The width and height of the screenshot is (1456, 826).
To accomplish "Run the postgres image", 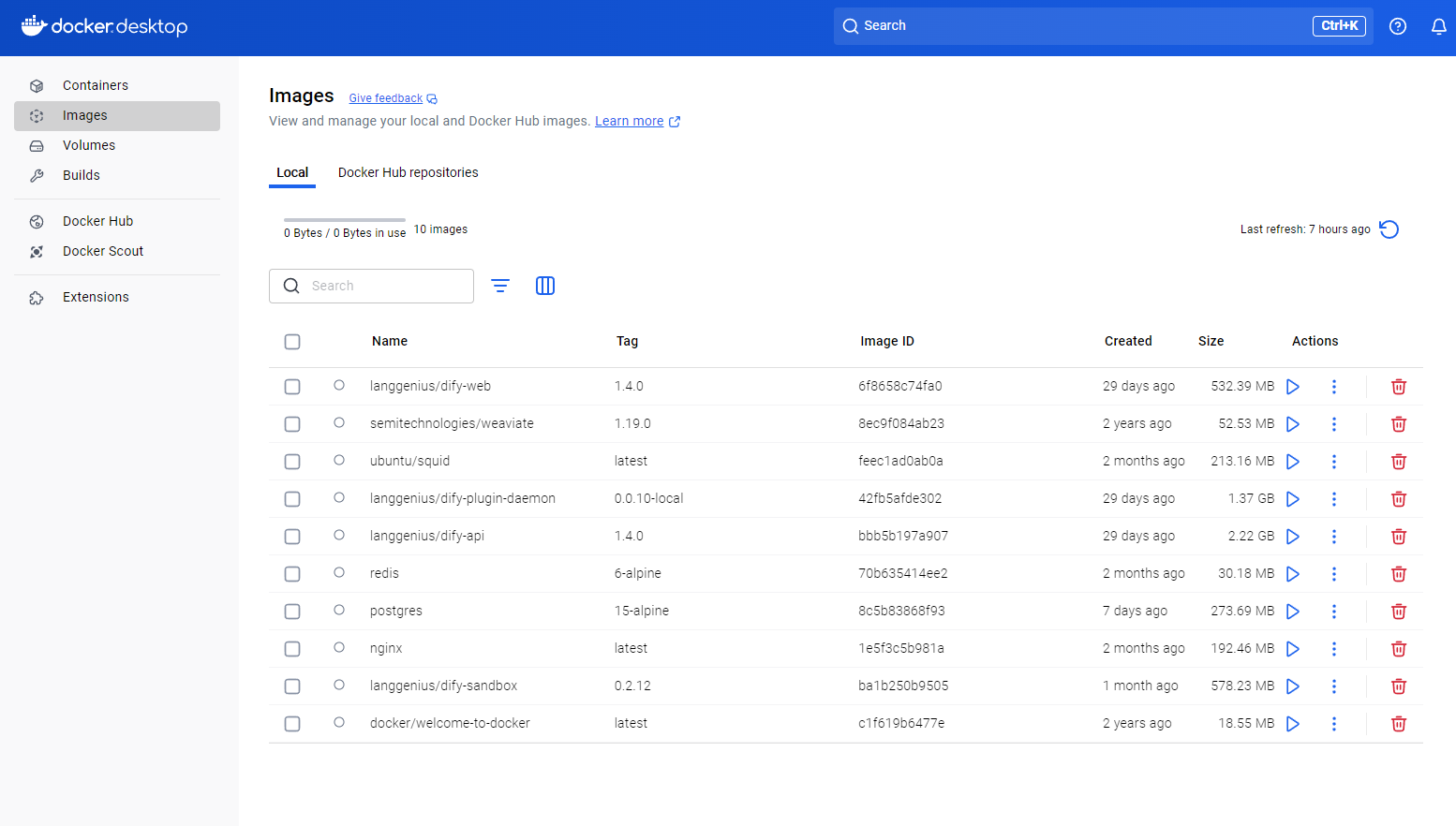I will click(x=1293, y=612).
